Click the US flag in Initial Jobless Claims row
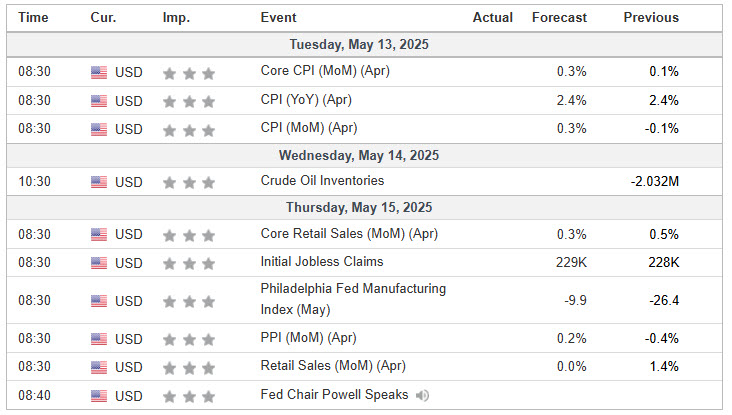732x415 pixels. pos(99,263)
